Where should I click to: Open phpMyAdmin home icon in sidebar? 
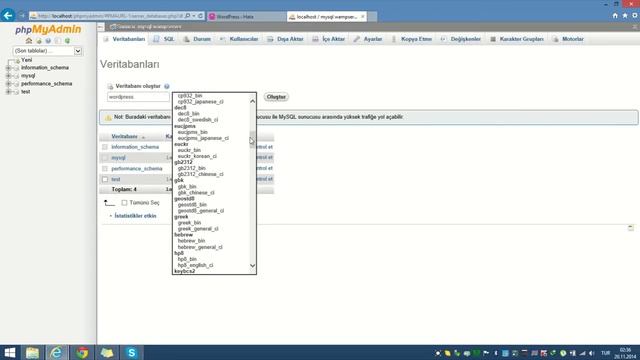(29, 41)
